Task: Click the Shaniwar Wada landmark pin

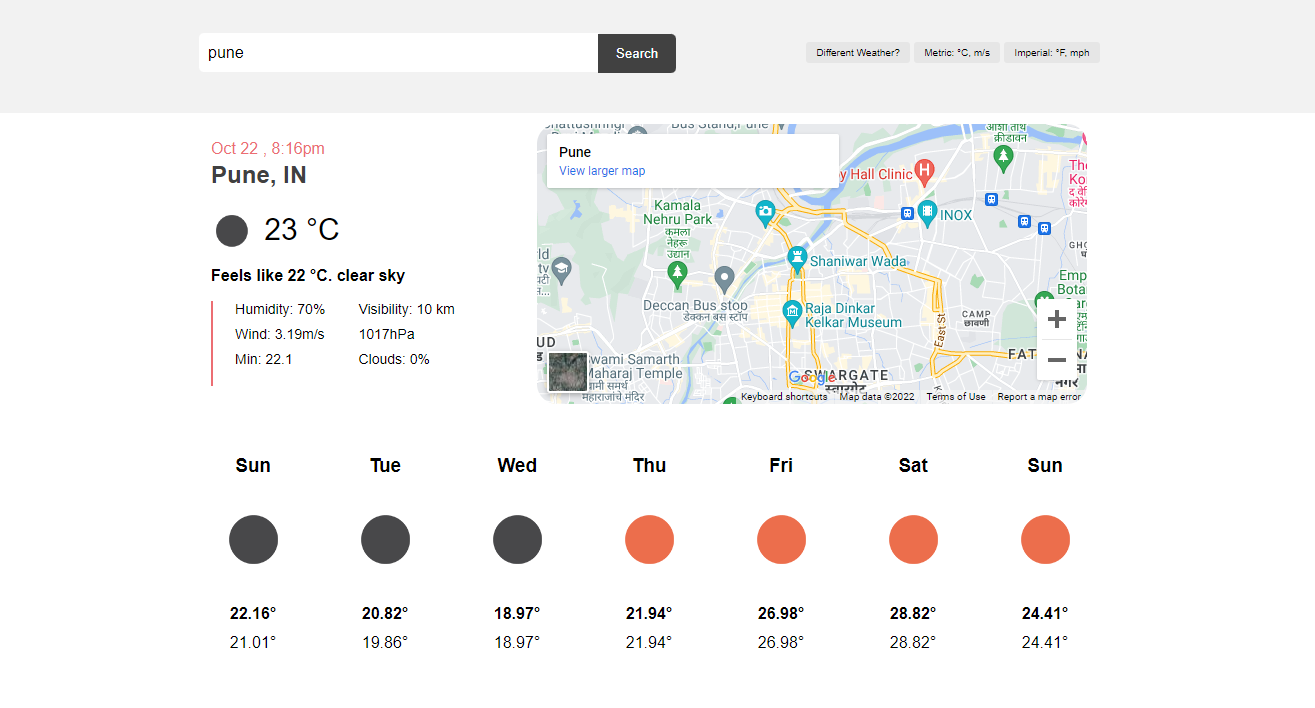Action: (x=797, y=258)
